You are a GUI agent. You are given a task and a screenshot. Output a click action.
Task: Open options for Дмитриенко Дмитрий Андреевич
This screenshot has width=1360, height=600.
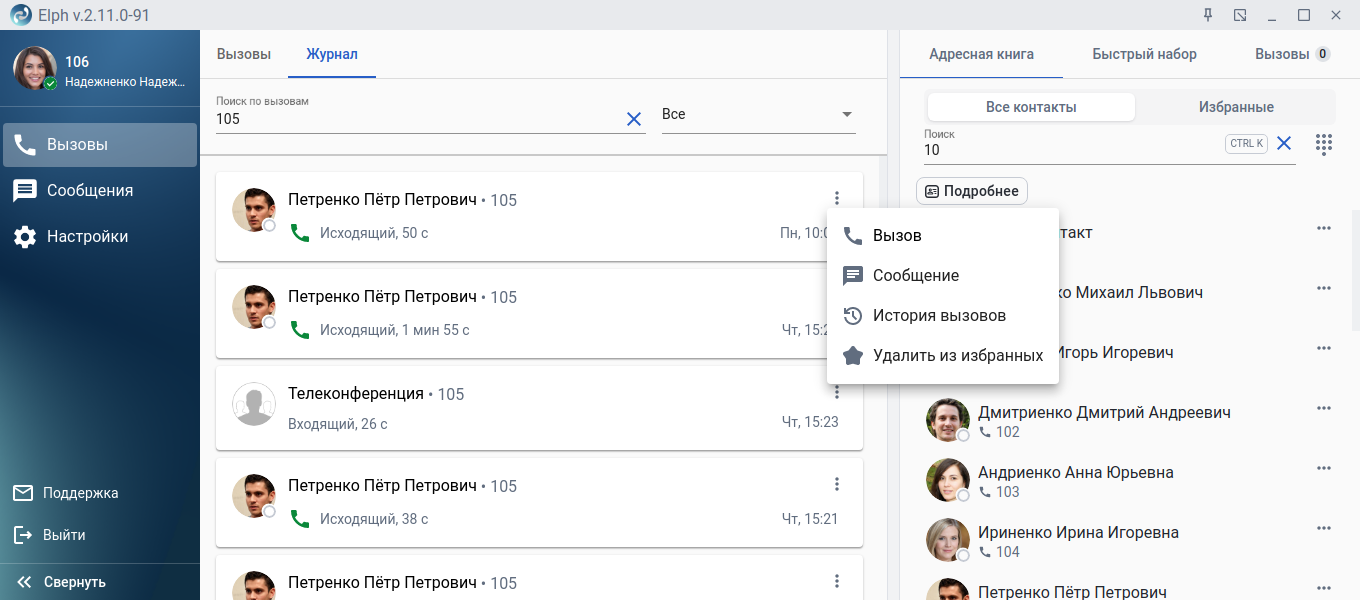pyautogui.click(x=1324, y=408)
